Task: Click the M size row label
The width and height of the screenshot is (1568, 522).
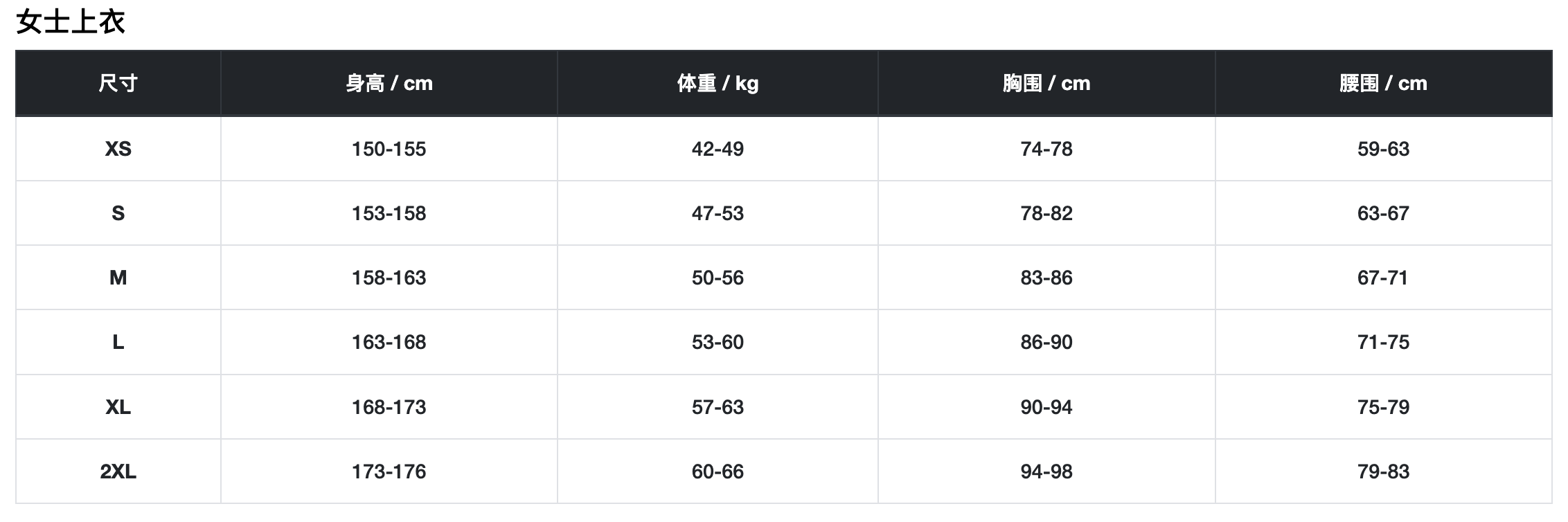Action: pos(118,278)
